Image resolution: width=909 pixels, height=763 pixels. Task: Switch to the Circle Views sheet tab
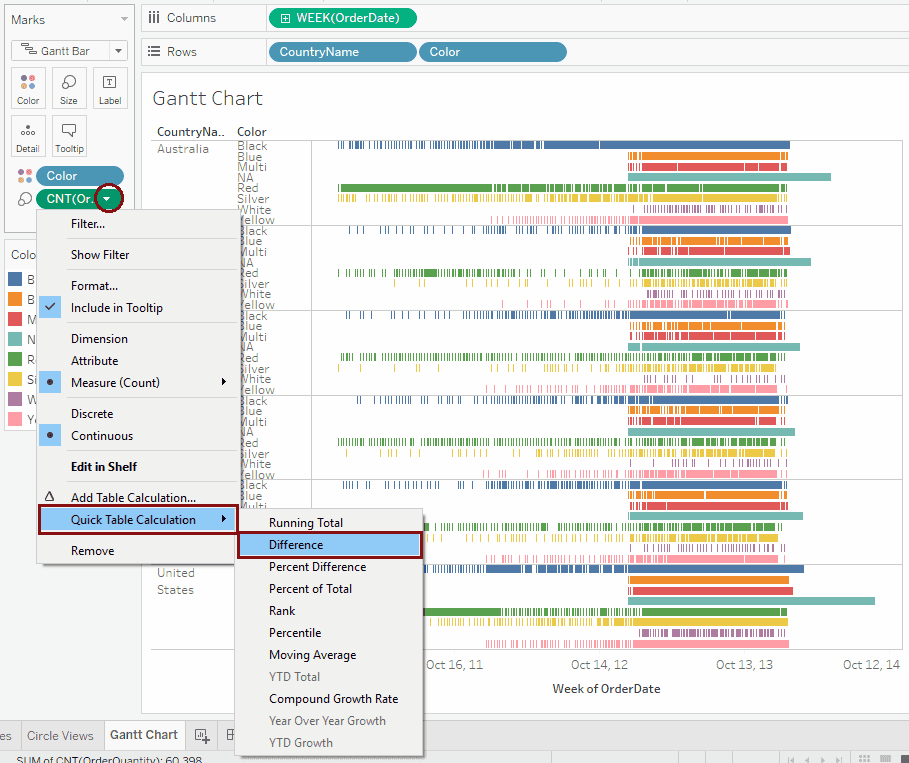61,735
